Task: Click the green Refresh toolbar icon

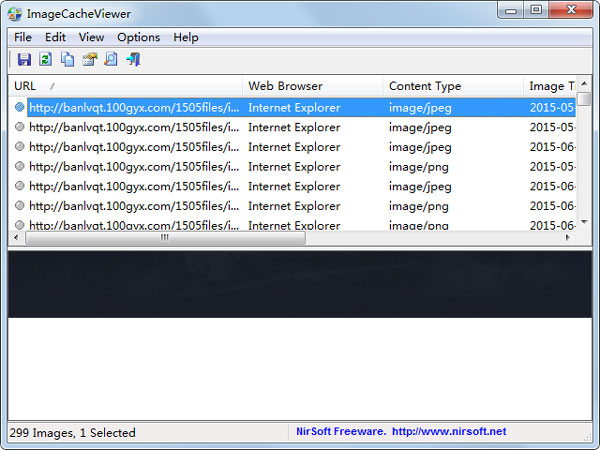Action: click(45, 60)
